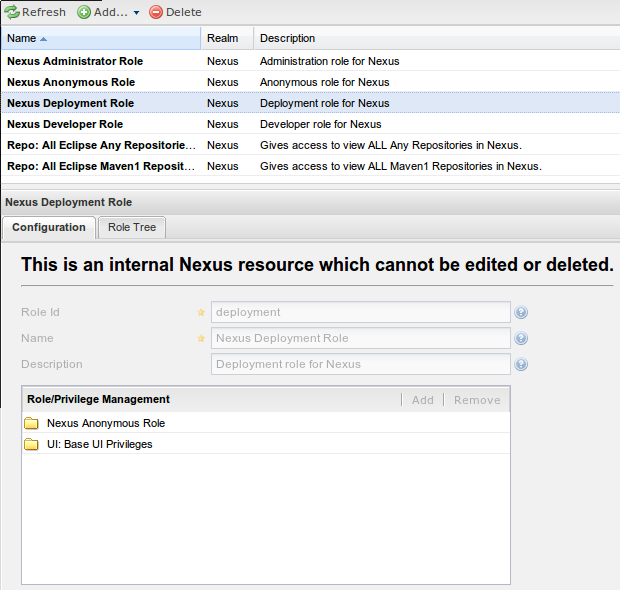This screenshot has width=620, height=590.
Task: Click the help icon beside Description field
Action: (x=521, y=364)
